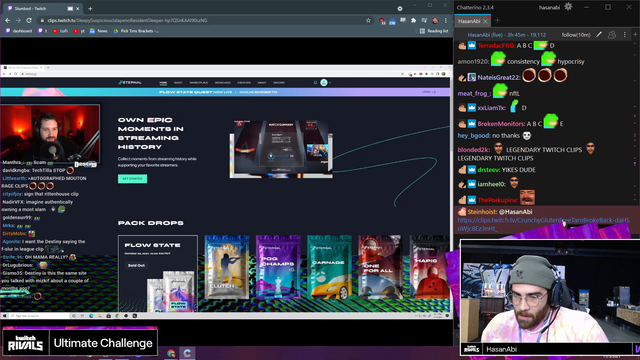Open the LoFi bookmark
The width and height of the screenshot is (640, 360).
(x=60, y=31)
